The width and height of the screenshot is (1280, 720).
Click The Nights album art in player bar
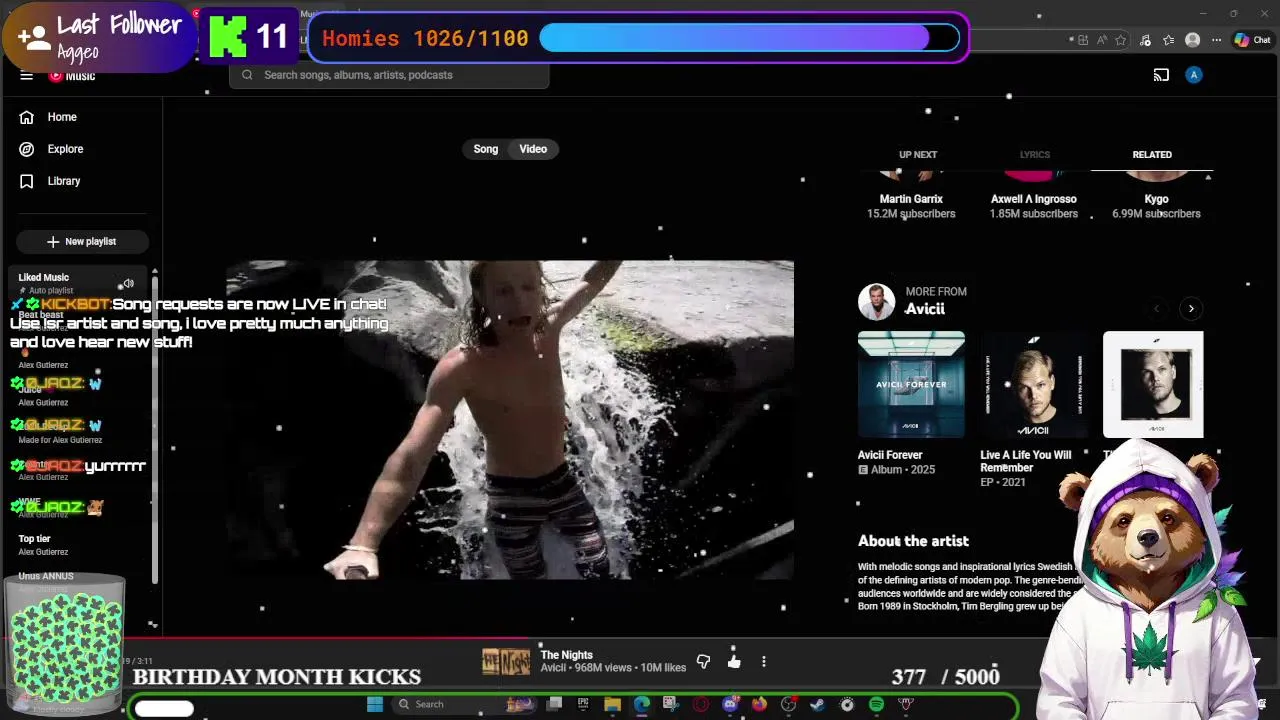pyautogui.click(x=506, y=661)
